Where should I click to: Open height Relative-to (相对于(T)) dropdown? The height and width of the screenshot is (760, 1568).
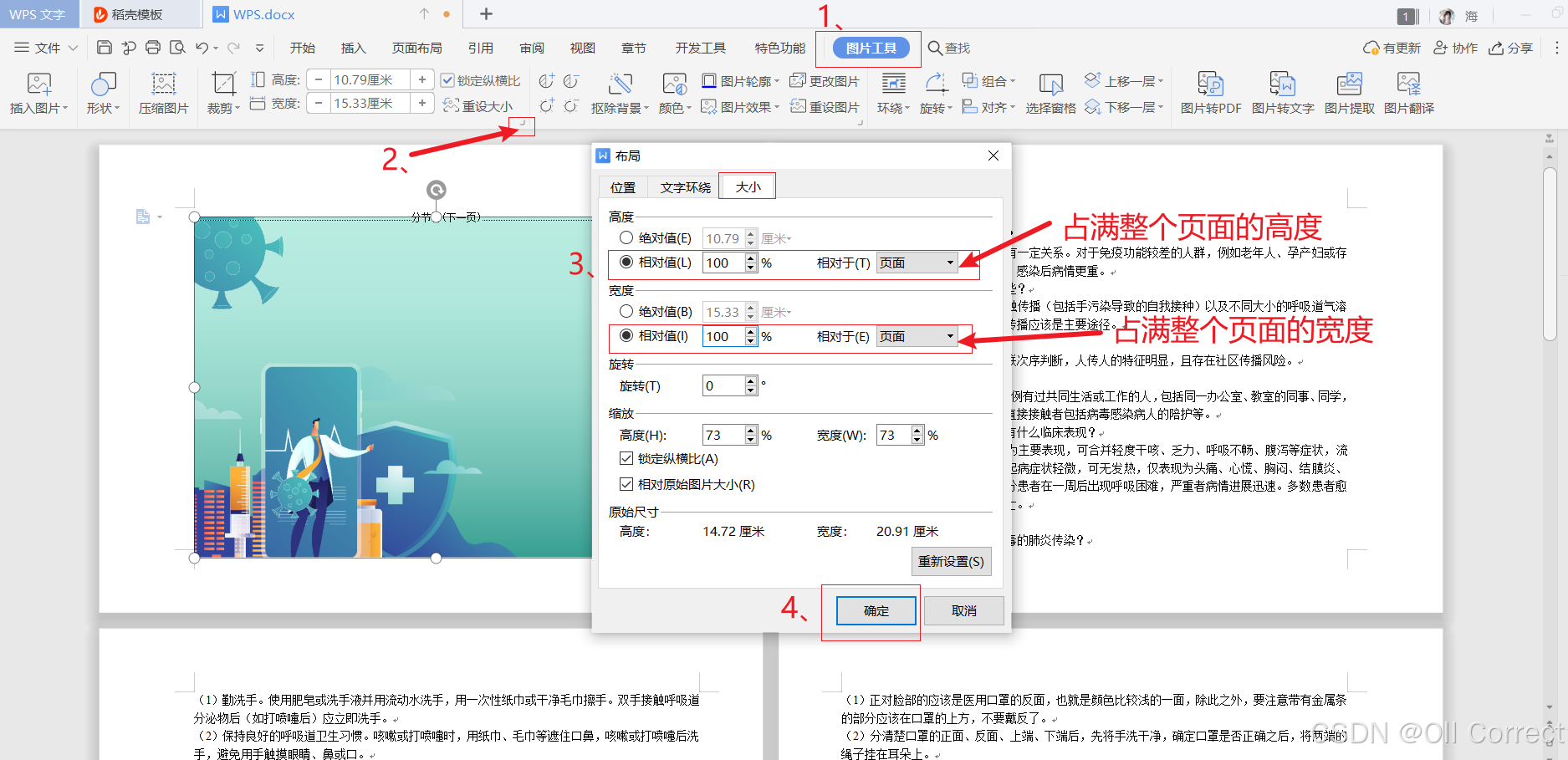917,263
